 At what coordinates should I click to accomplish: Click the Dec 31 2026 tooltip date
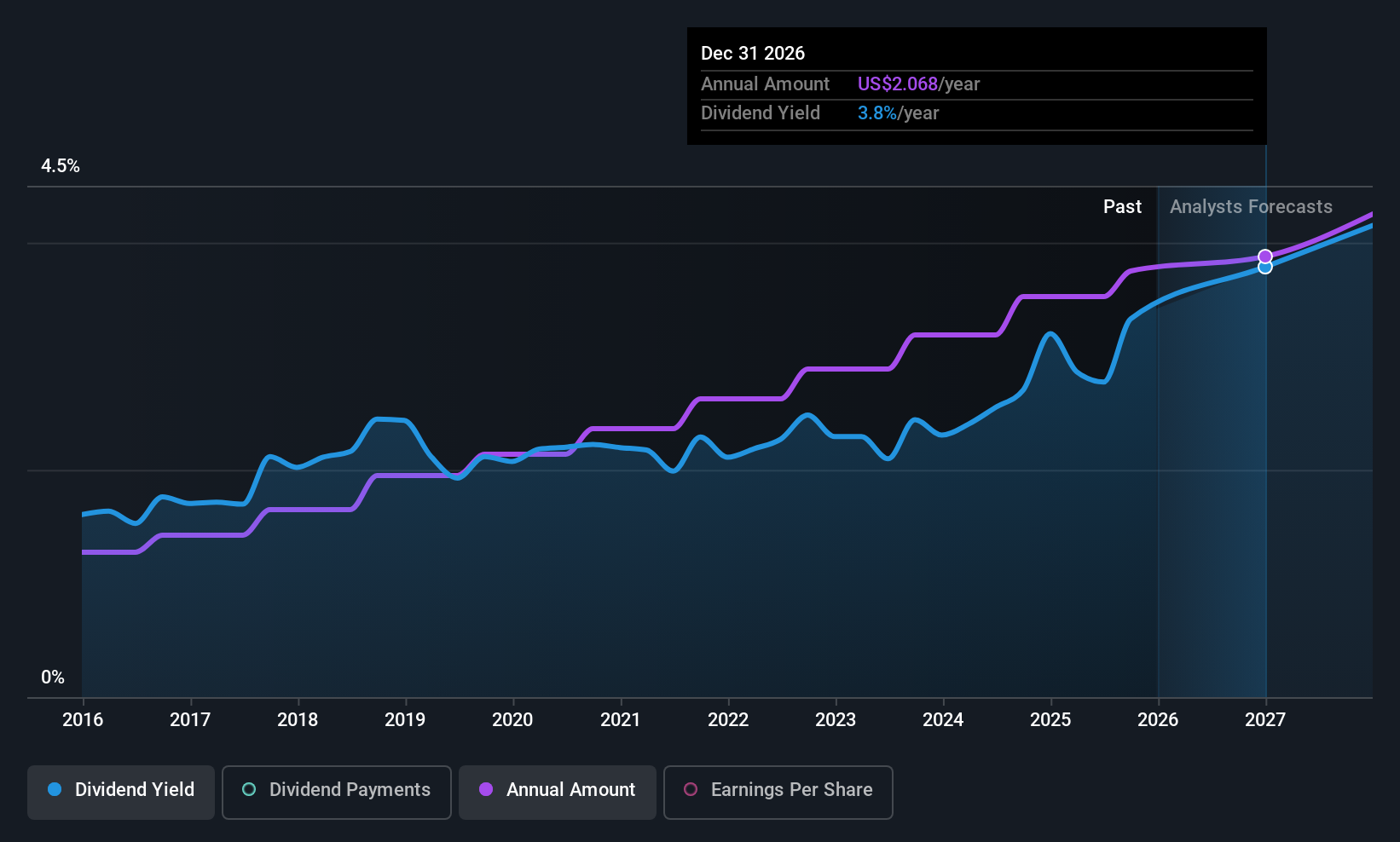(753, 54)
